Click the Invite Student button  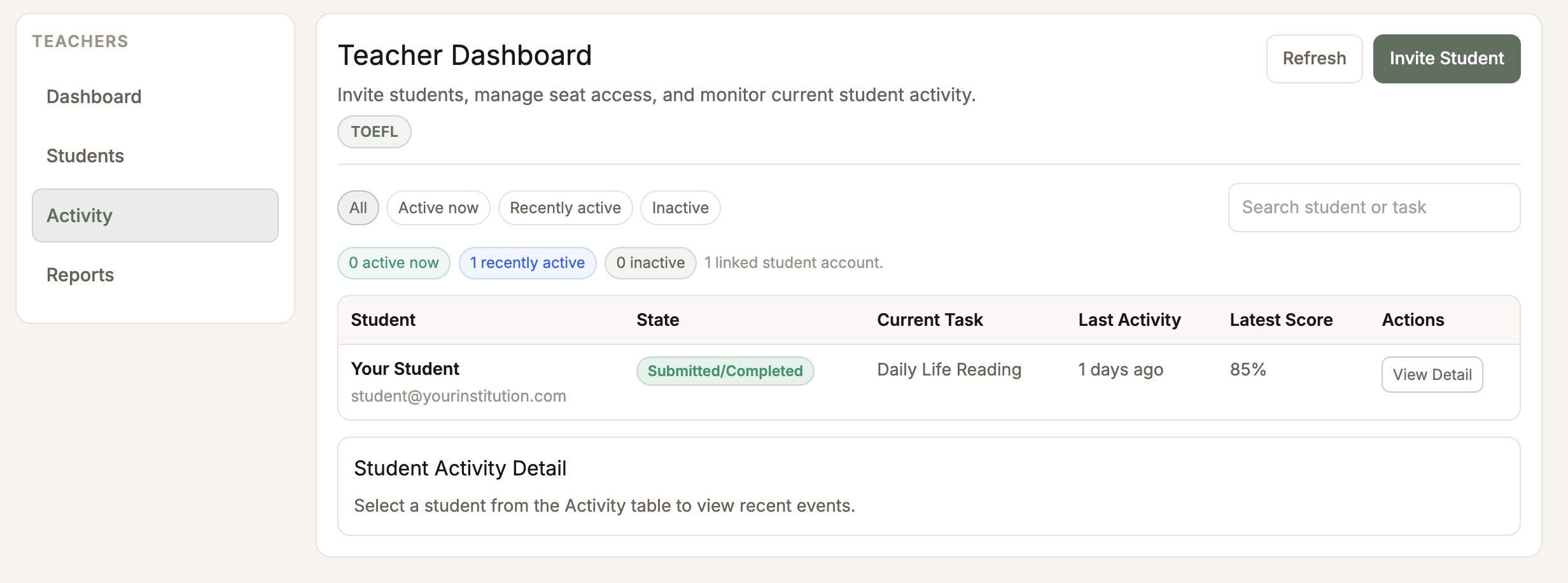click(x=1446, y=58)
